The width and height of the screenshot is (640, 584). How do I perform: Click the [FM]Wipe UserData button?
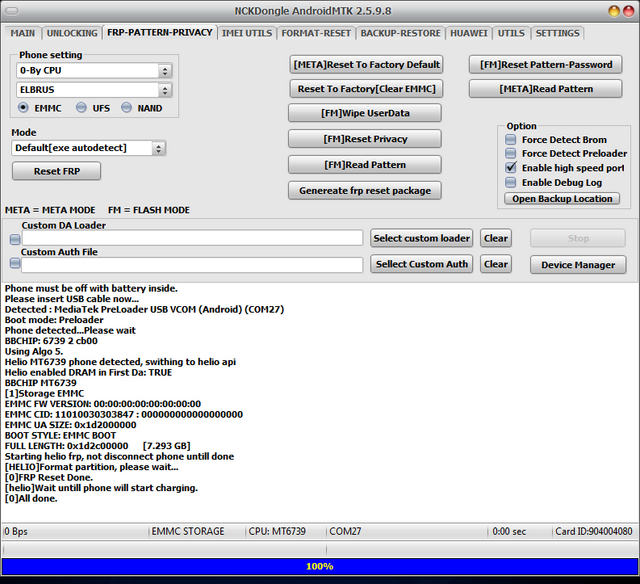[365, 113]
